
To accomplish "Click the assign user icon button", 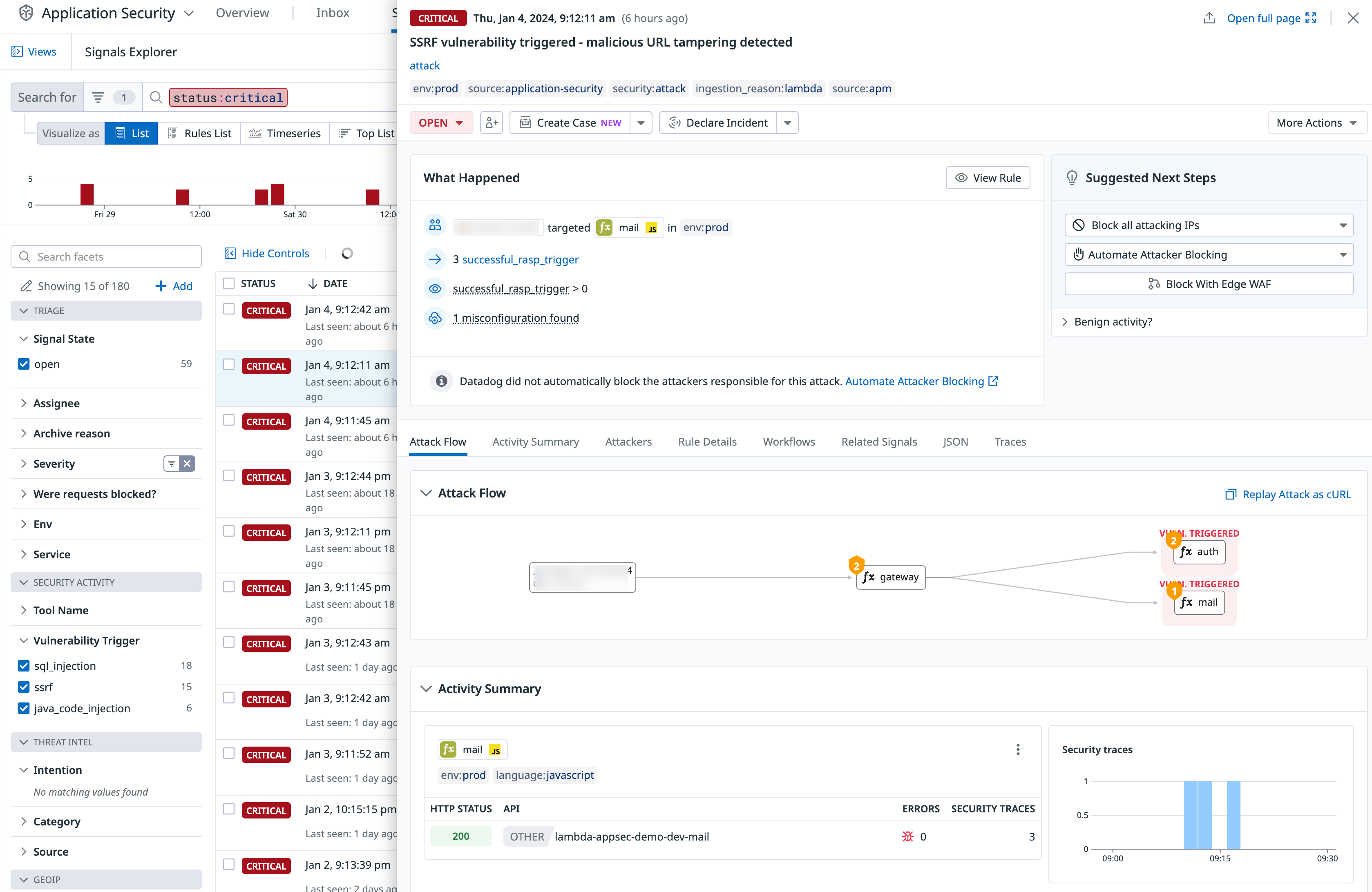I will click(x=491, y=123).
